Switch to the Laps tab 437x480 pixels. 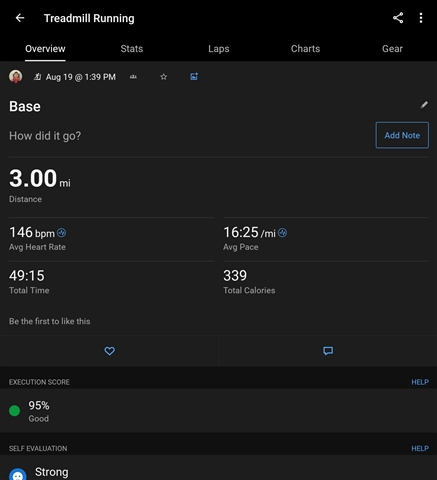coord(219,49)
